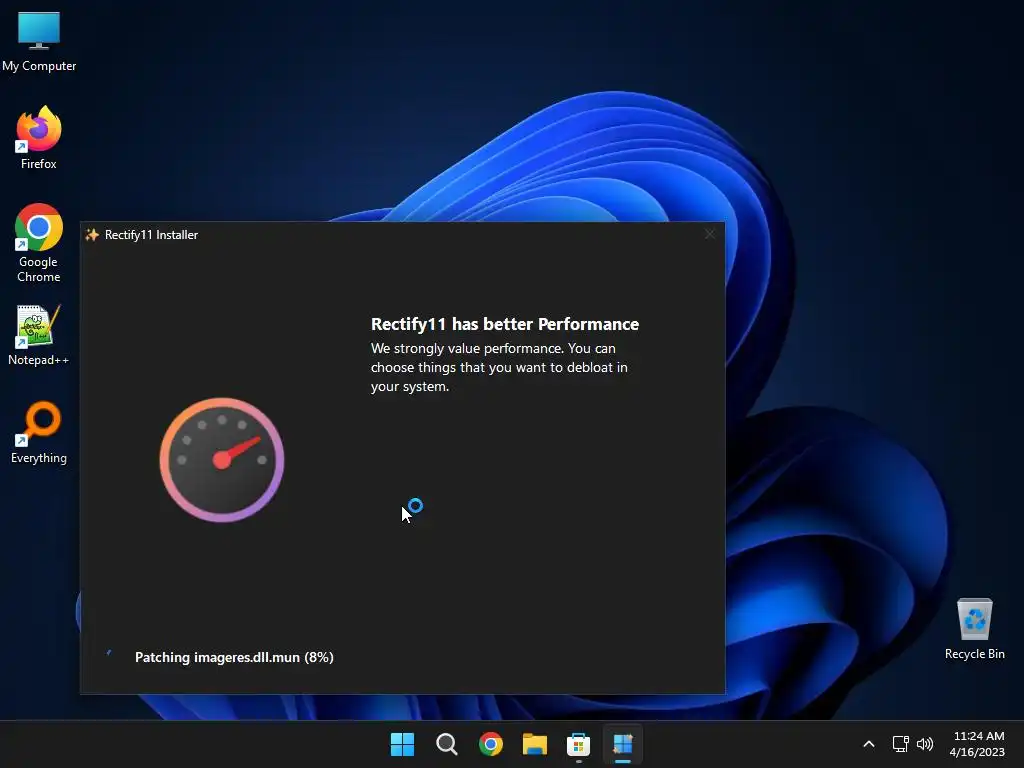Open the network status tray icon
The width and height of the screenshot is (1024, 768).
(x=901, y=744)
